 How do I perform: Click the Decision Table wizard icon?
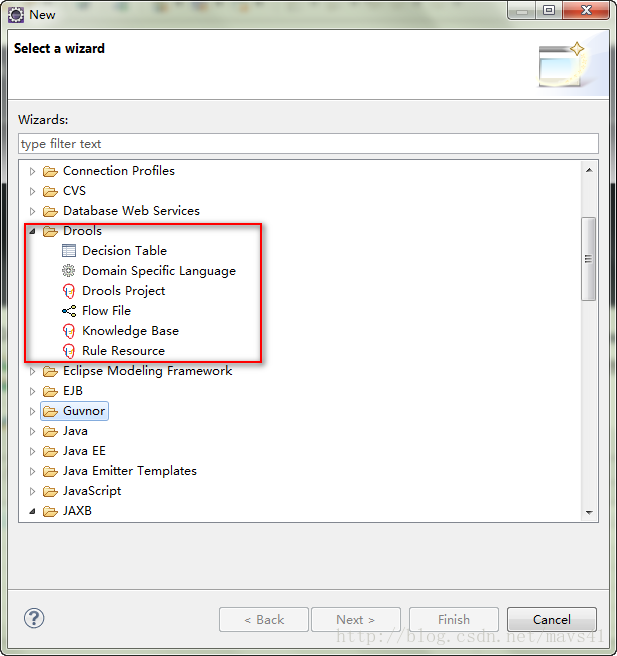69,251
